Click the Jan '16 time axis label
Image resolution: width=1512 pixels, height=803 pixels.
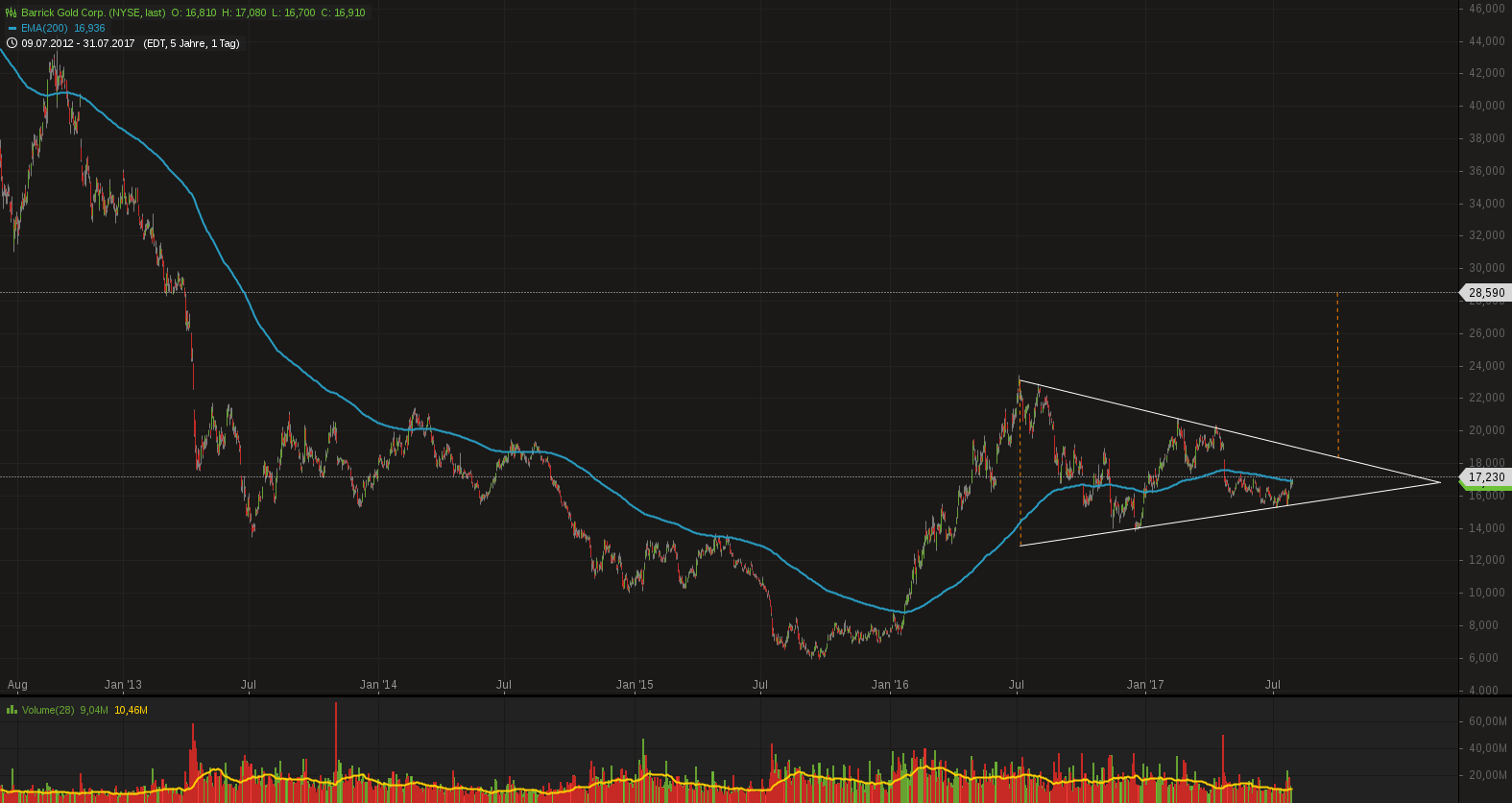[890, 685]
